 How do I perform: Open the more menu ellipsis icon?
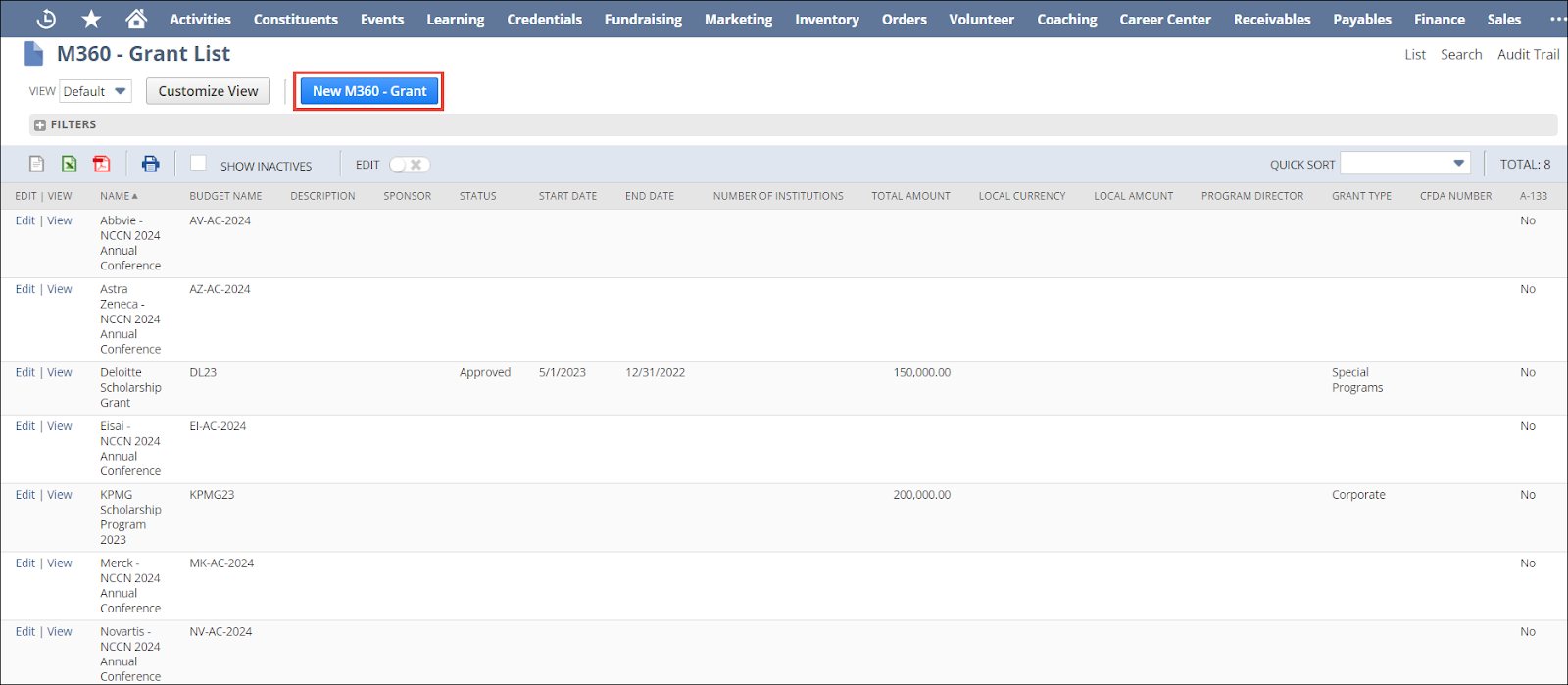click(x=1557, y=19)
